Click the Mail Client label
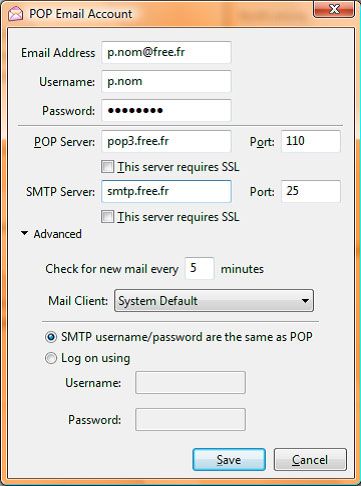Viewport: 361px width, 486px height. pos(78,301)
